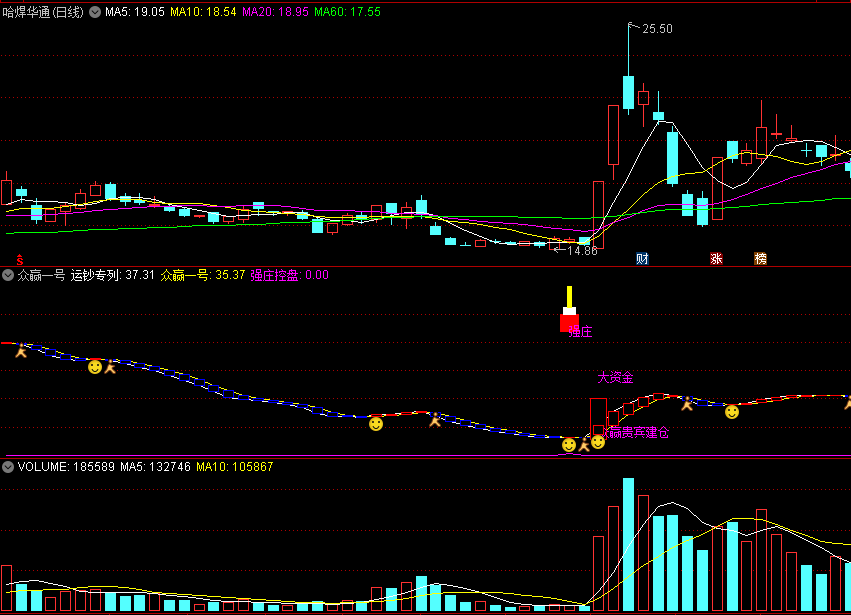Click the 众赢贵宾建仓 annotation label
This screenshot has height=615, width=851.
pos(636,433)
